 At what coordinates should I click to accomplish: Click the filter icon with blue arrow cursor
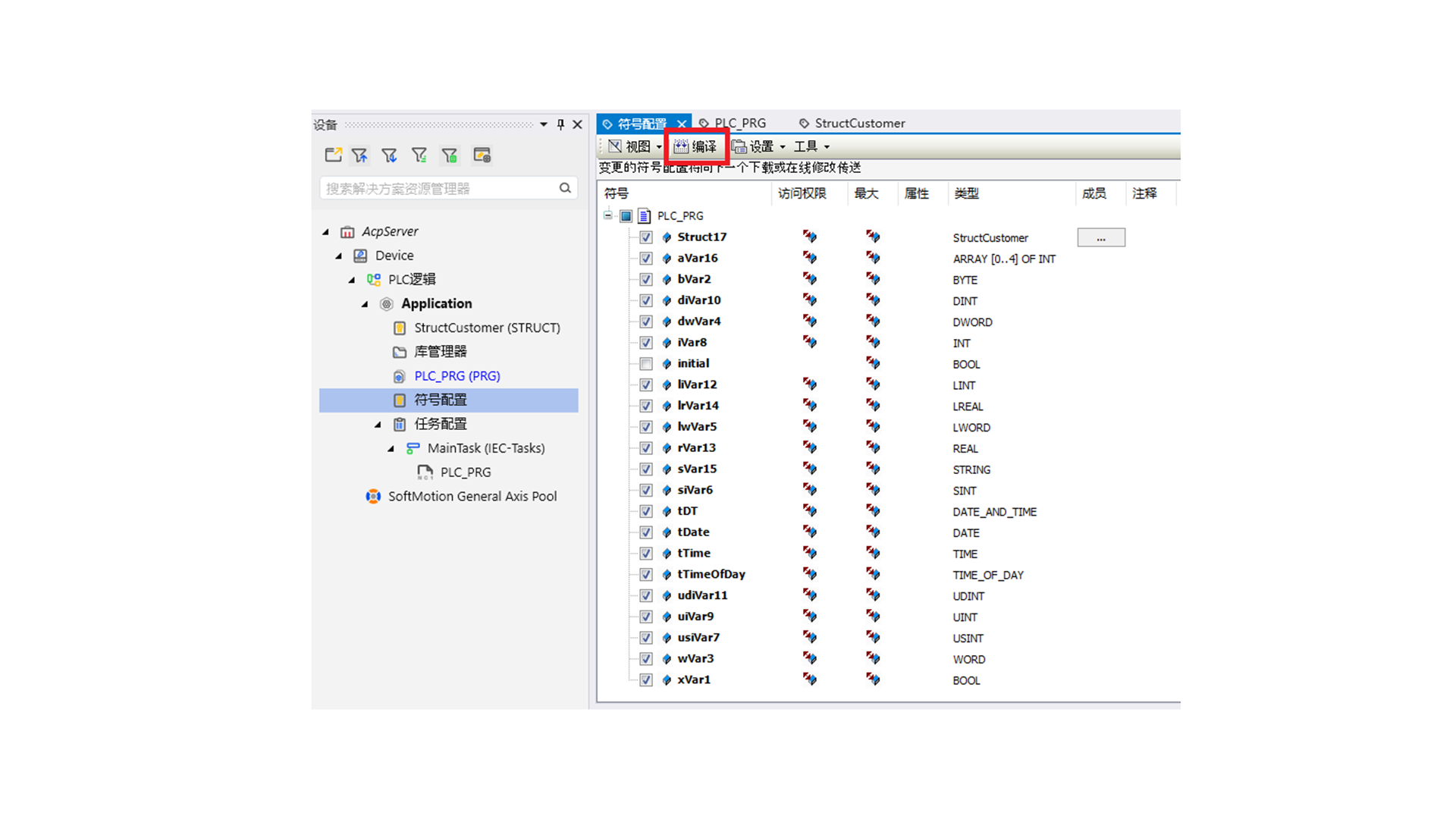359,155
